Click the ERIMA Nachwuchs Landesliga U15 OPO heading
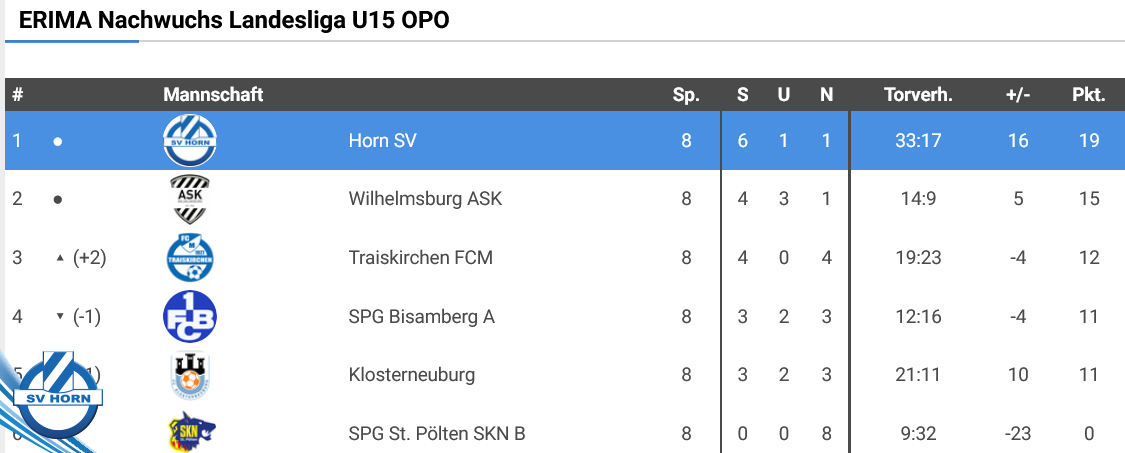 [234, 21]
